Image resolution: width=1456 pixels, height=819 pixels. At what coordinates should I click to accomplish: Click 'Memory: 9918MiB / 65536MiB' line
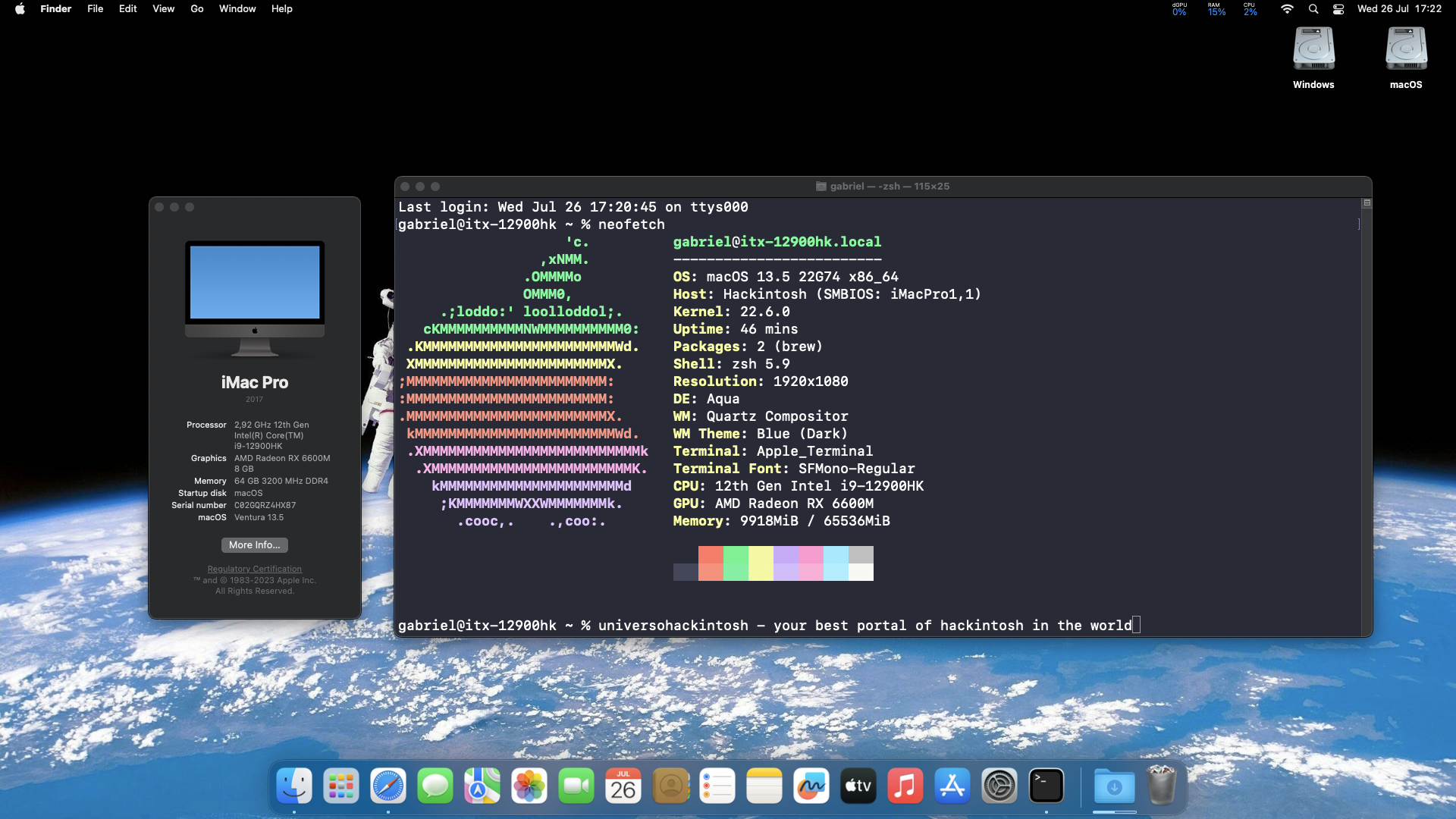click(x=782, y=521)
